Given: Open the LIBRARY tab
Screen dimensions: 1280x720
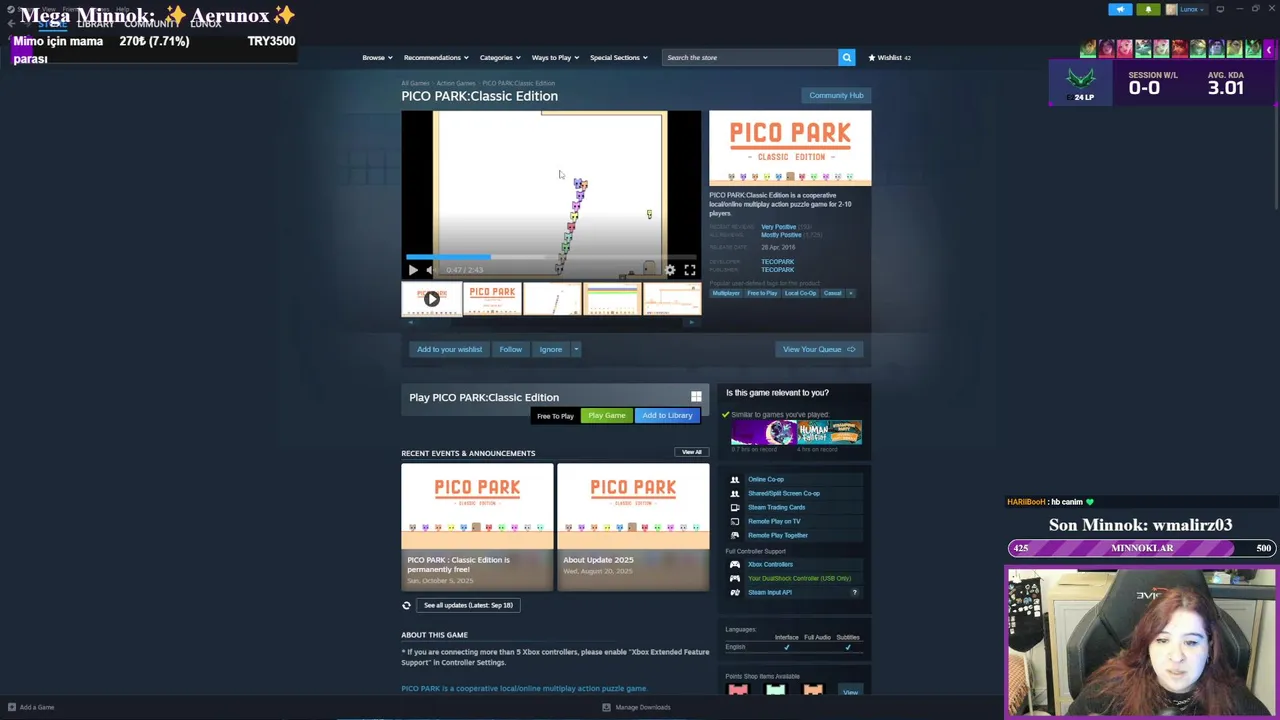Looking at the screenshot, I should pyautogui.click(x=95, y=24).
